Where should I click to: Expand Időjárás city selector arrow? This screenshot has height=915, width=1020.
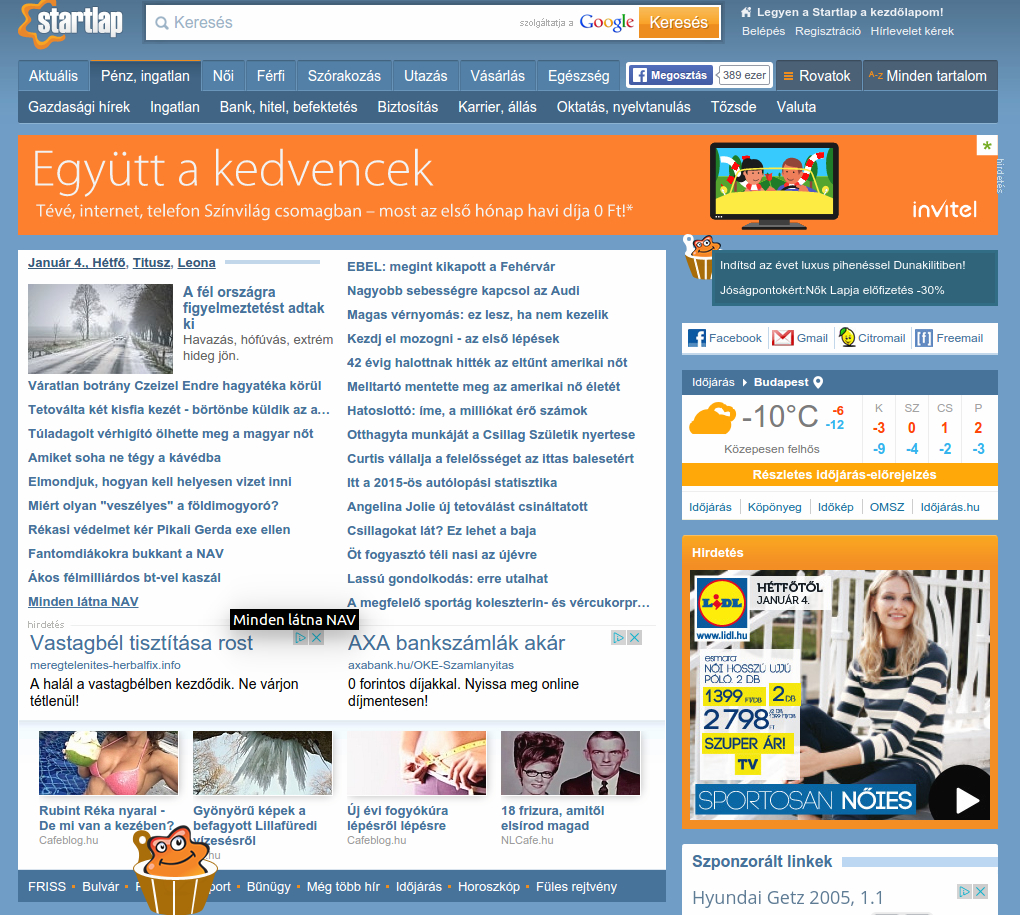point(745,382)
